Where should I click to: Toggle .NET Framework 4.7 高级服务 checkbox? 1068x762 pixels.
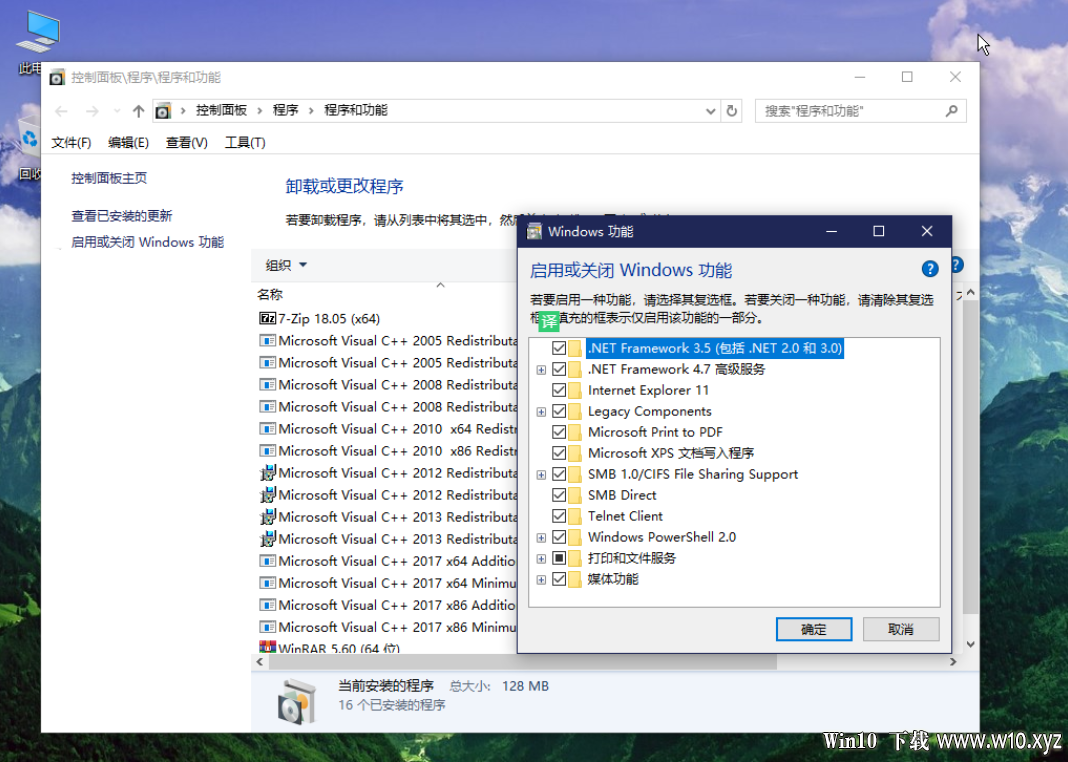pyautogui.click(x=559, y=369)
